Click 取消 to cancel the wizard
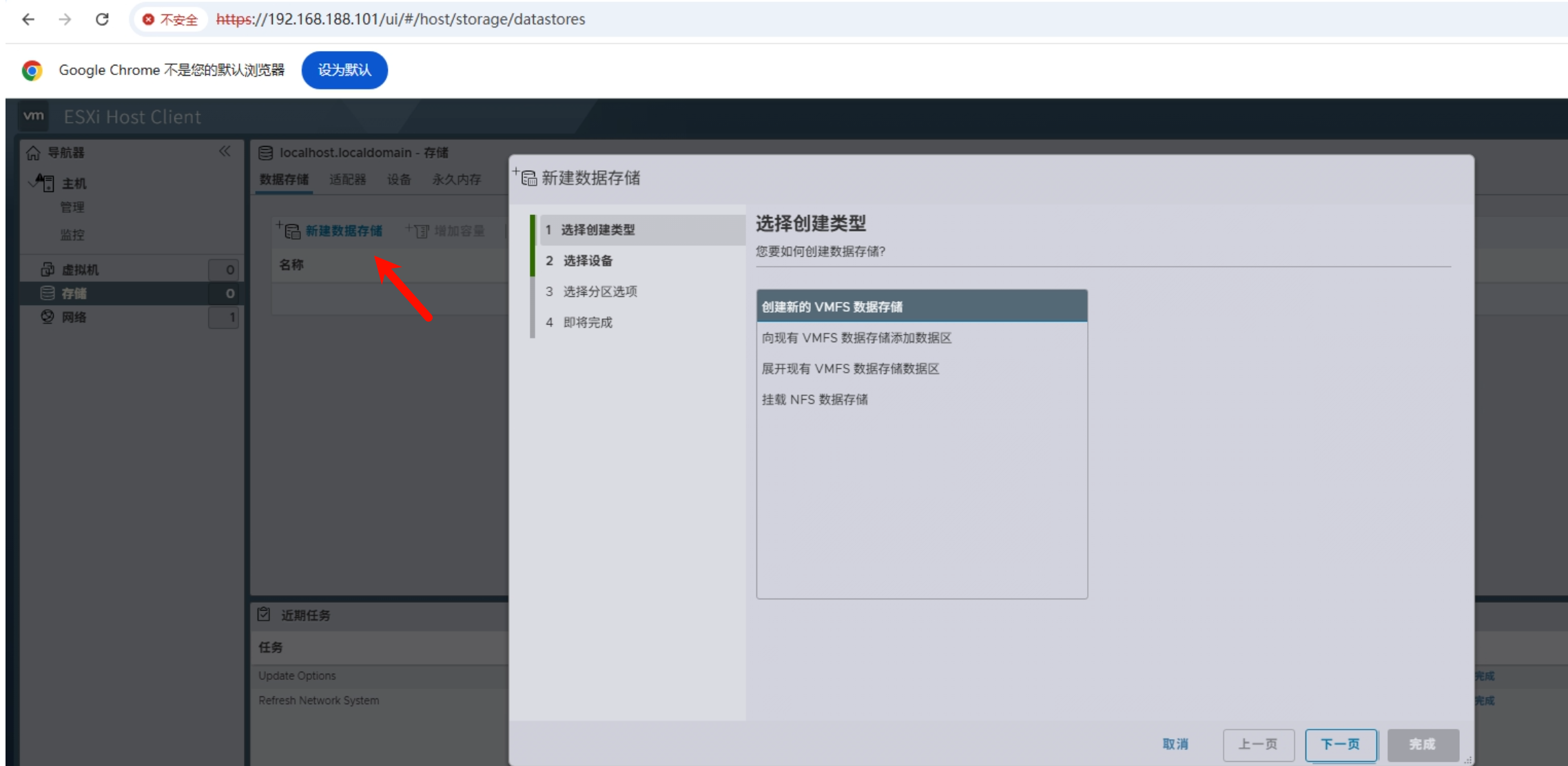This screenshot has height=766, width=1568. (1175, 745)
